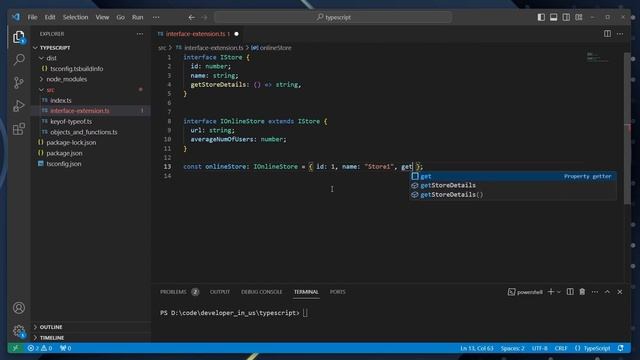Screen dimensions: 640x360
Task: Pick getStoreDetails() method suggestion
Action: [x=513, y=195]
